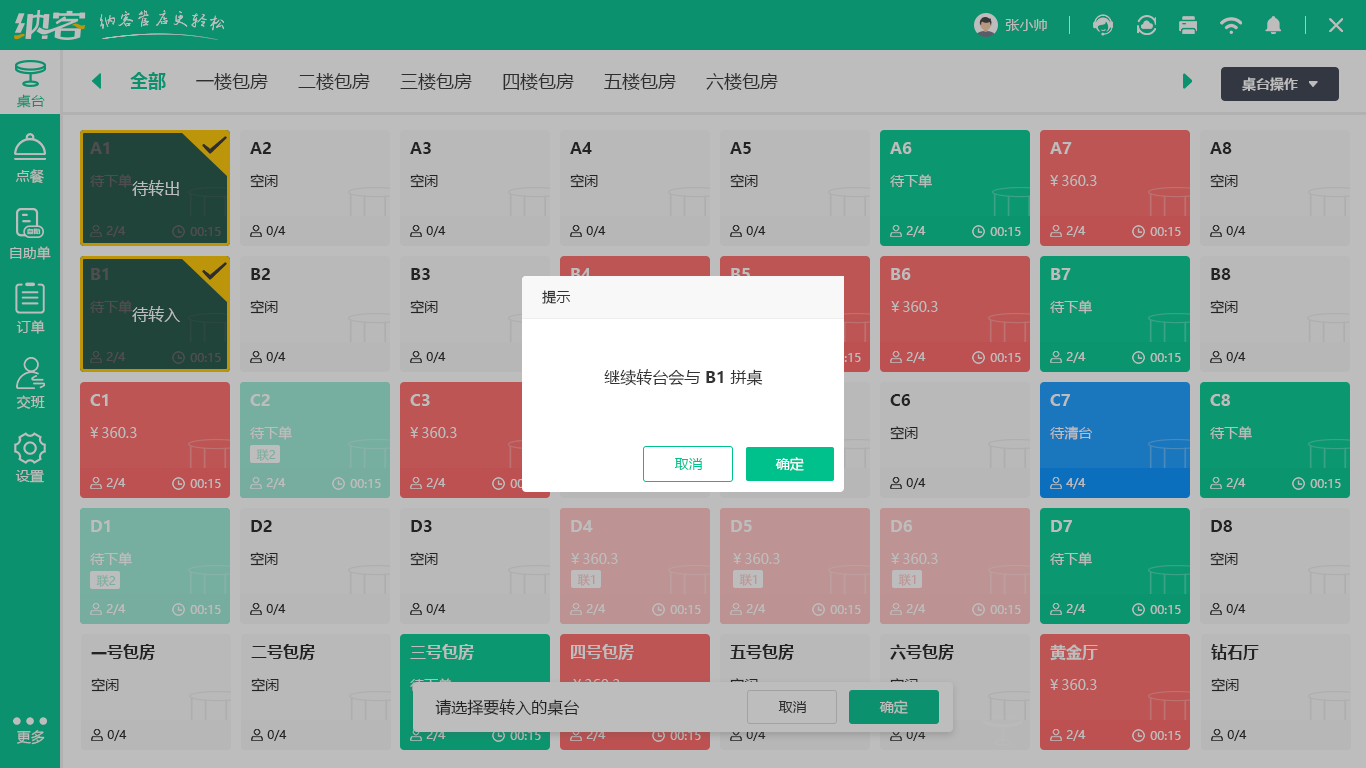Go to 订单 orders in sidebar
The width and height of the screenshot is (1366, 768).
click(30, 308)
